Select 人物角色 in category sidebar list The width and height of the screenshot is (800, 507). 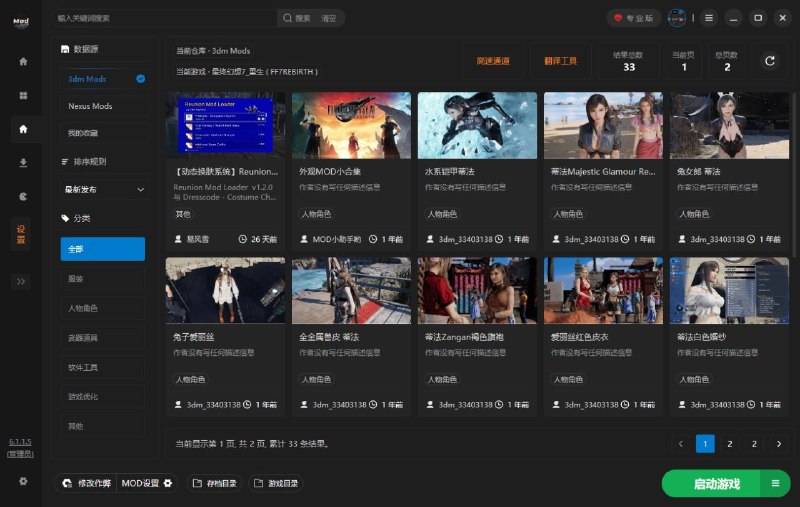point(103,308)
